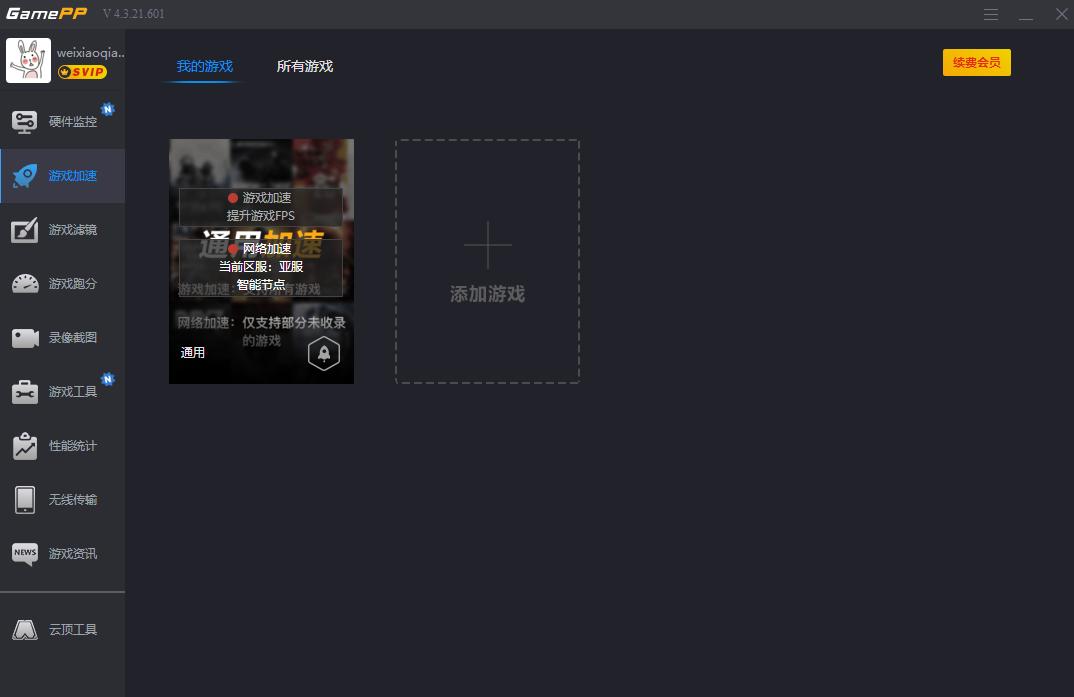The width and height of the screenshot is (1074, 697).
Task: Toggle 网络加速 red dot on game card
Action: pos(233,249)
